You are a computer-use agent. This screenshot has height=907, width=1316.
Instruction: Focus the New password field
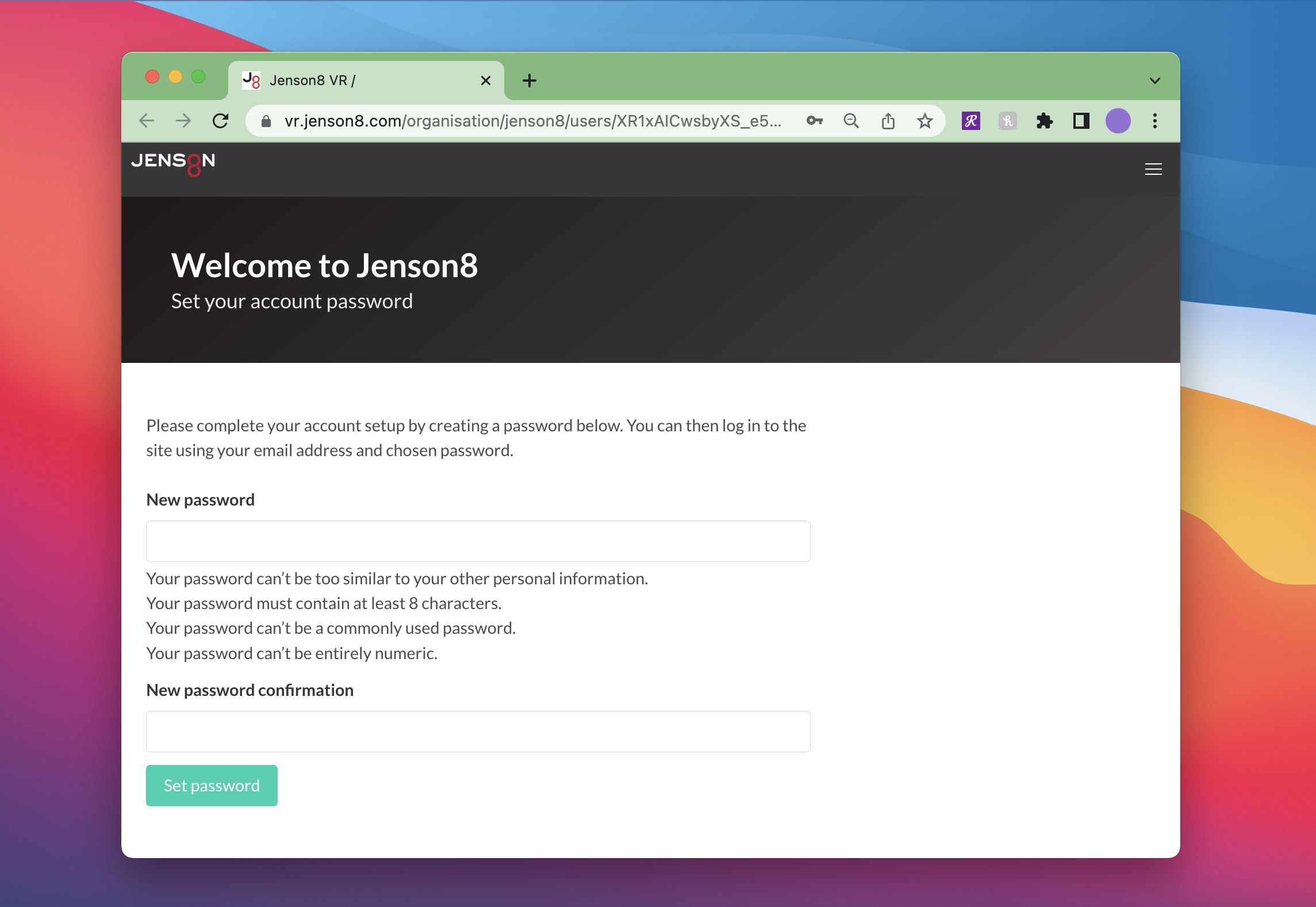[478, 541]
